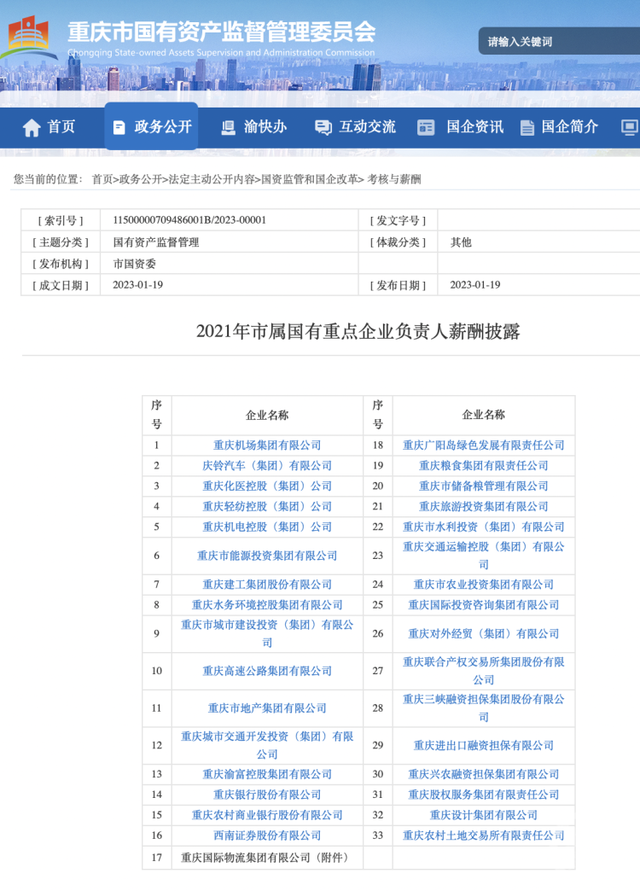Click the 其他 genre category value
This screenshot has width=640, height=891.
[x=461, y=243]
